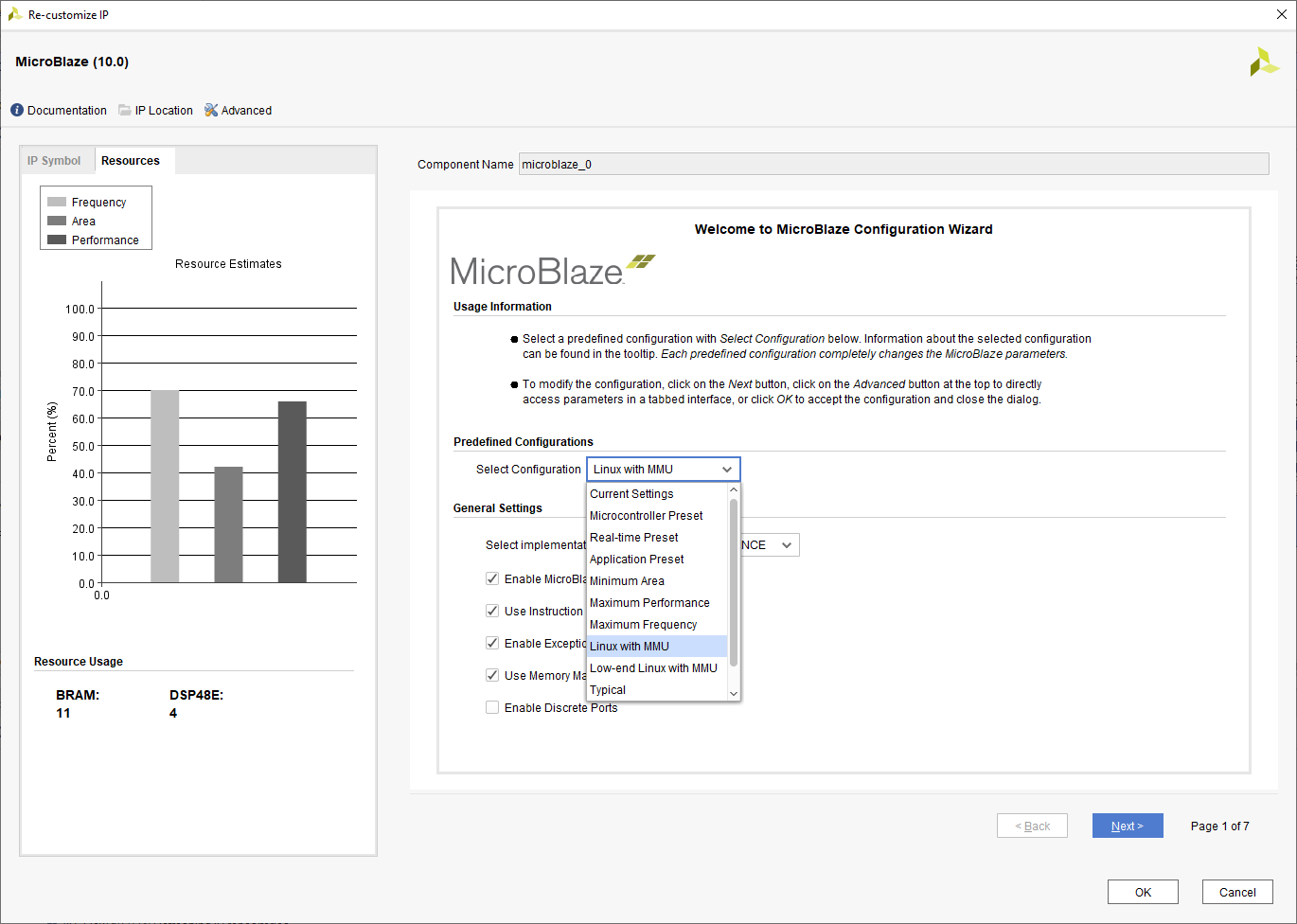Click the Xilinx logo in top-right corner
This screenshot has height=924, width=1297.
pos(1263,62)
